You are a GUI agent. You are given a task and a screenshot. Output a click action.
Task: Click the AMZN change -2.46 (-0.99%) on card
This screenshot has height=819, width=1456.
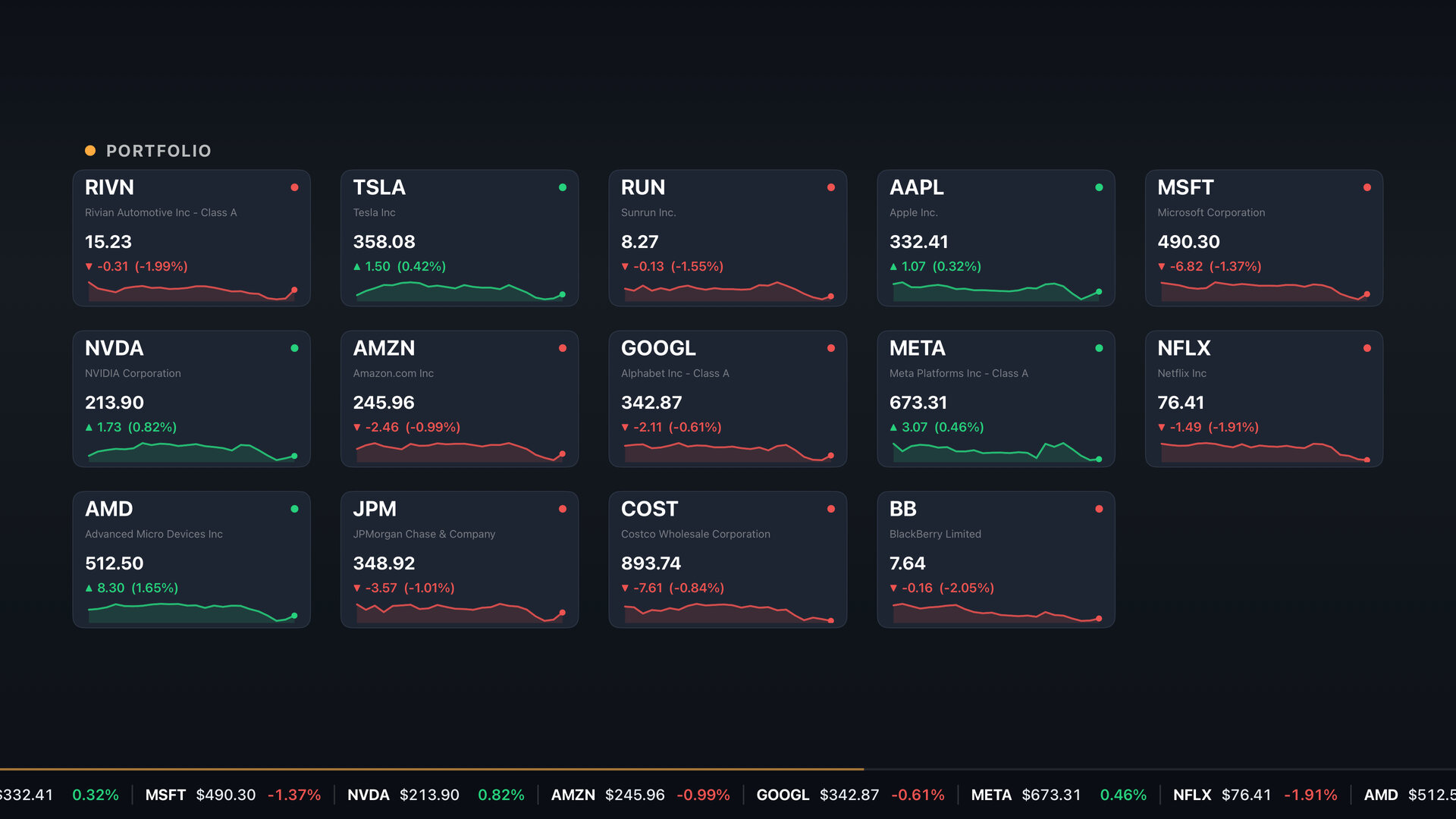pyautogui.click(x=406, y=427)
